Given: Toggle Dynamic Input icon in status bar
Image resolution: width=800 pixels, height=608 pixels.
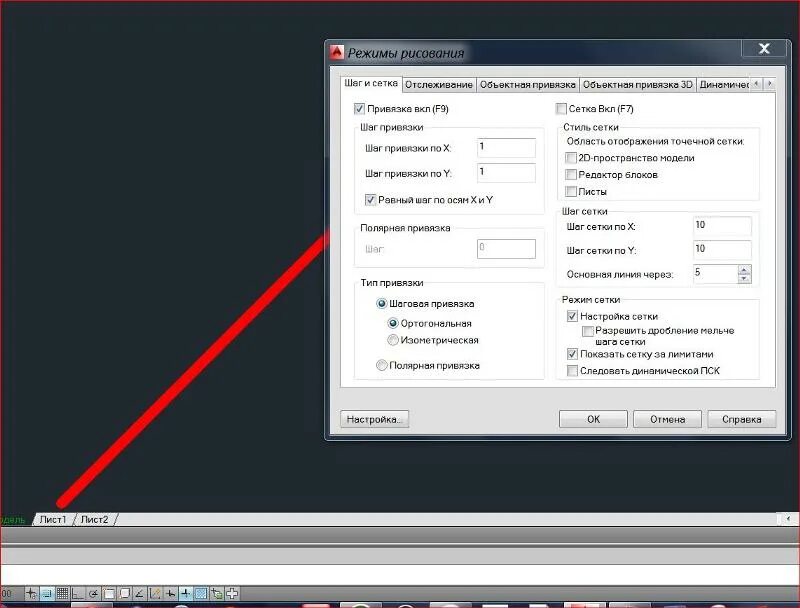Looking at the screenshot, I should pos(170,593).
